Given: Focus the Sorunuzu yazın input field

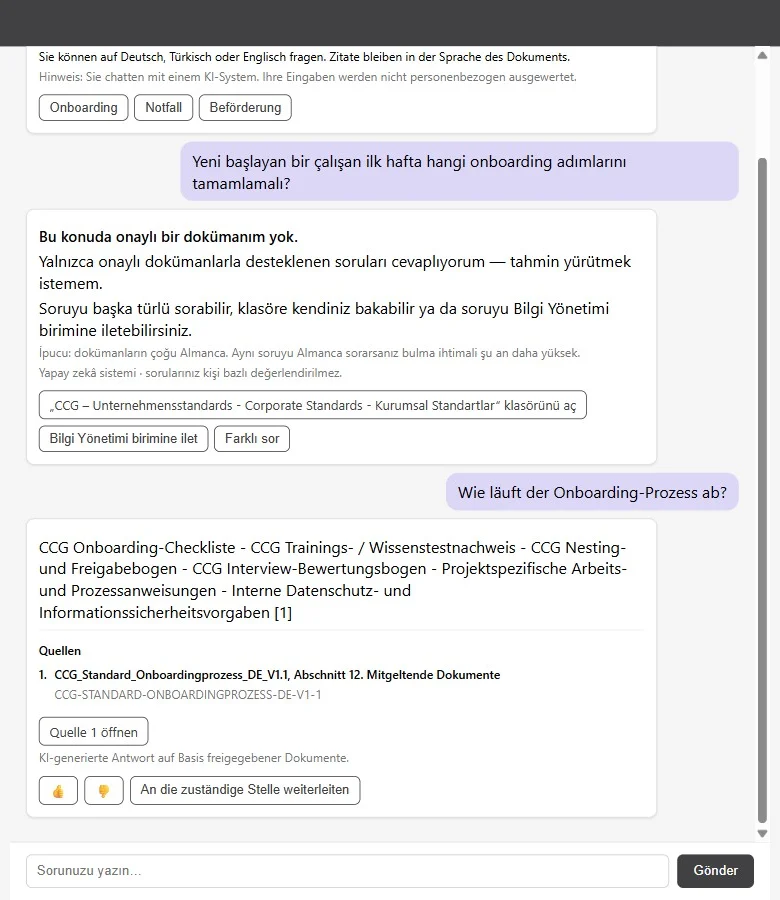Looking at the screenshot, I should click(347, 871).
